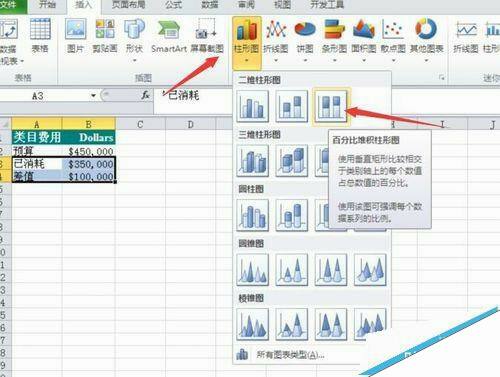
Task: Expand the 饼图 dropdown arrow
Action: tap(305, 60)
